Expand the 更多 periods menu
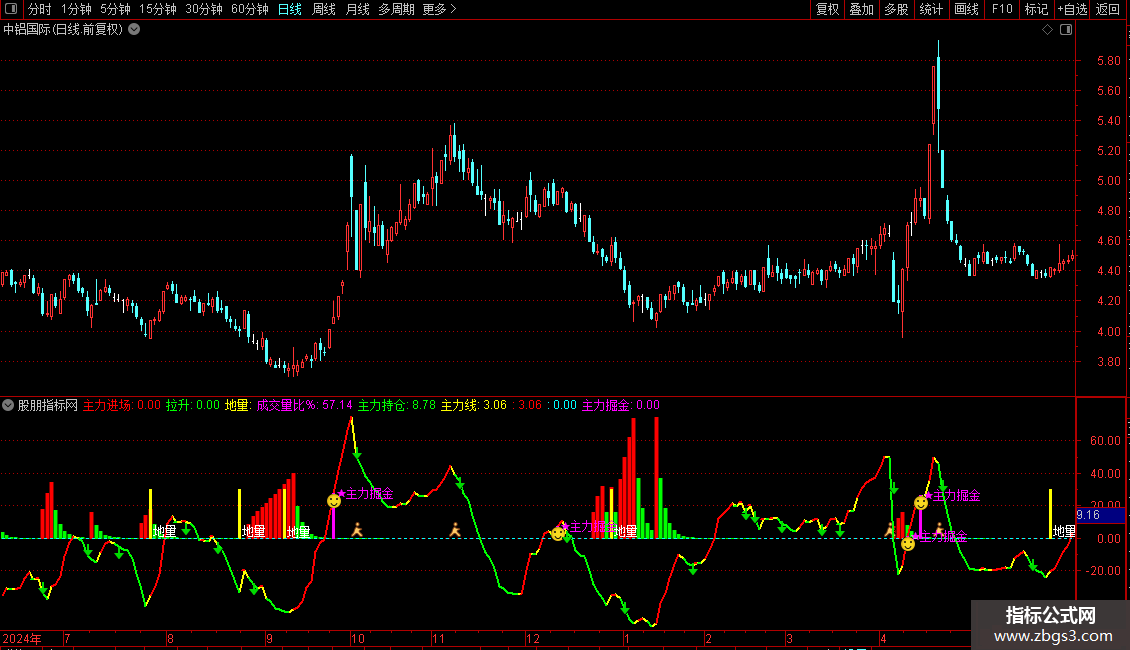This screenshot has width=1130, height=650. click(x=439, y=10)
